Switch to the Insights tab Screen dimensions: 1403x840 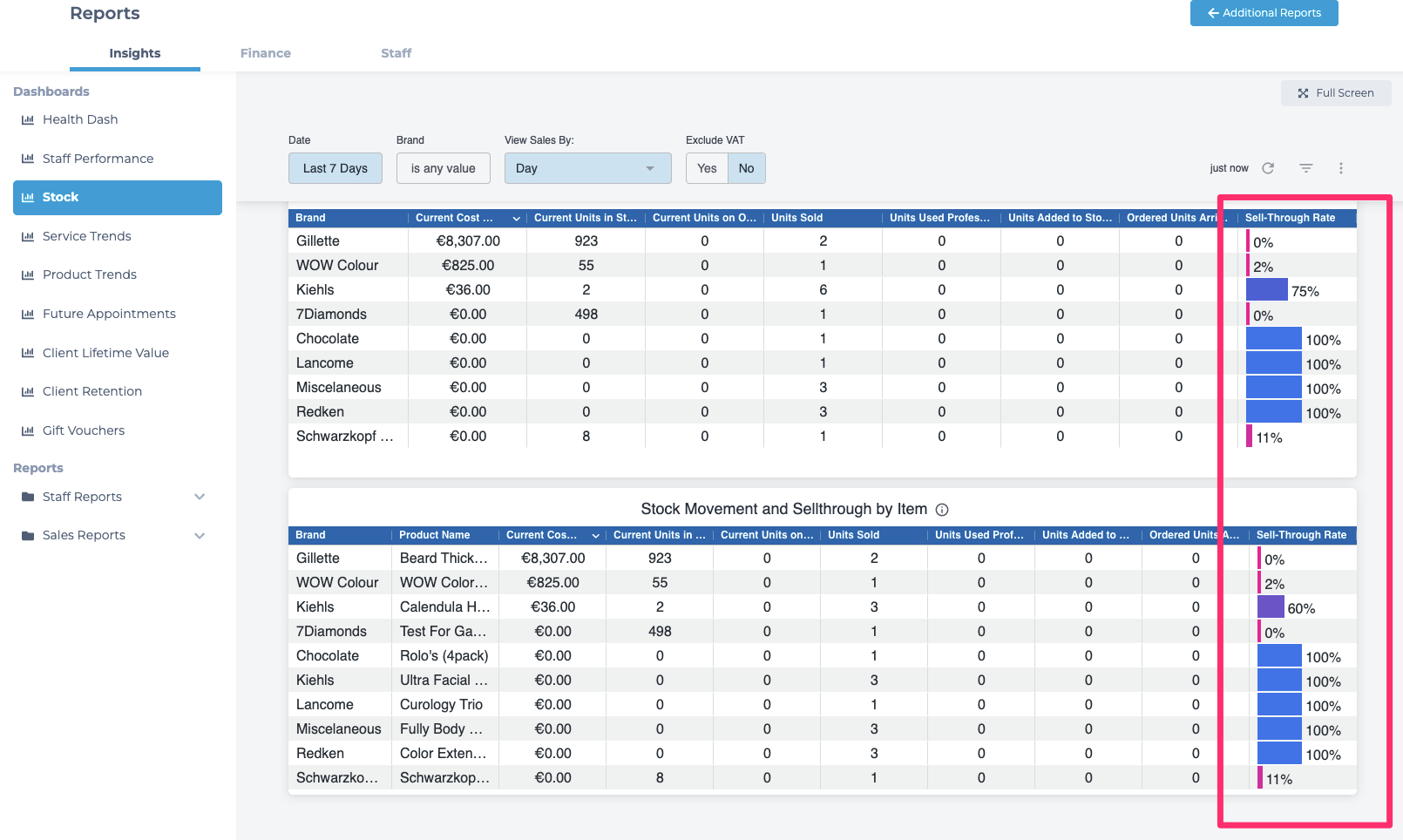pos(135,53)
